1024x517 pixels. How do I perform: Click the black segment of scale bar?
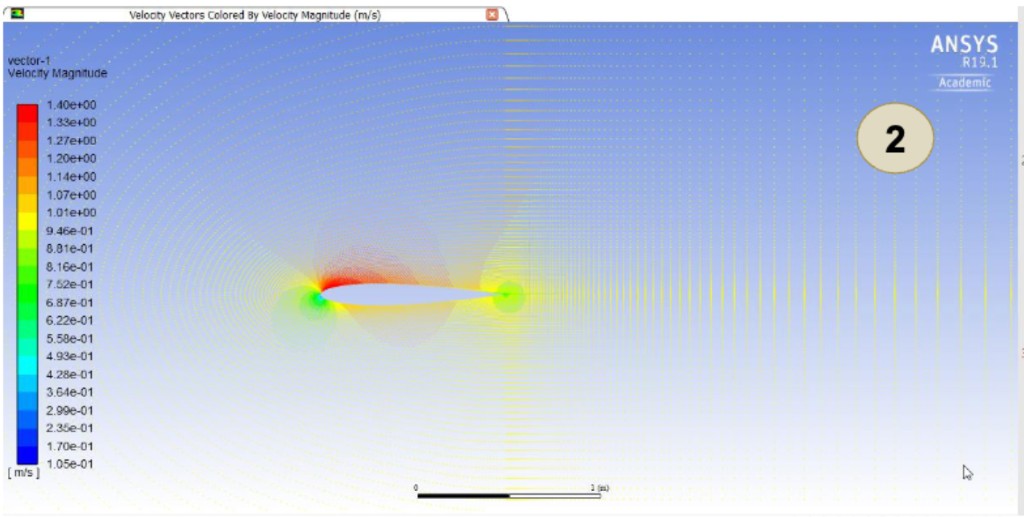(x=463, y=495)
